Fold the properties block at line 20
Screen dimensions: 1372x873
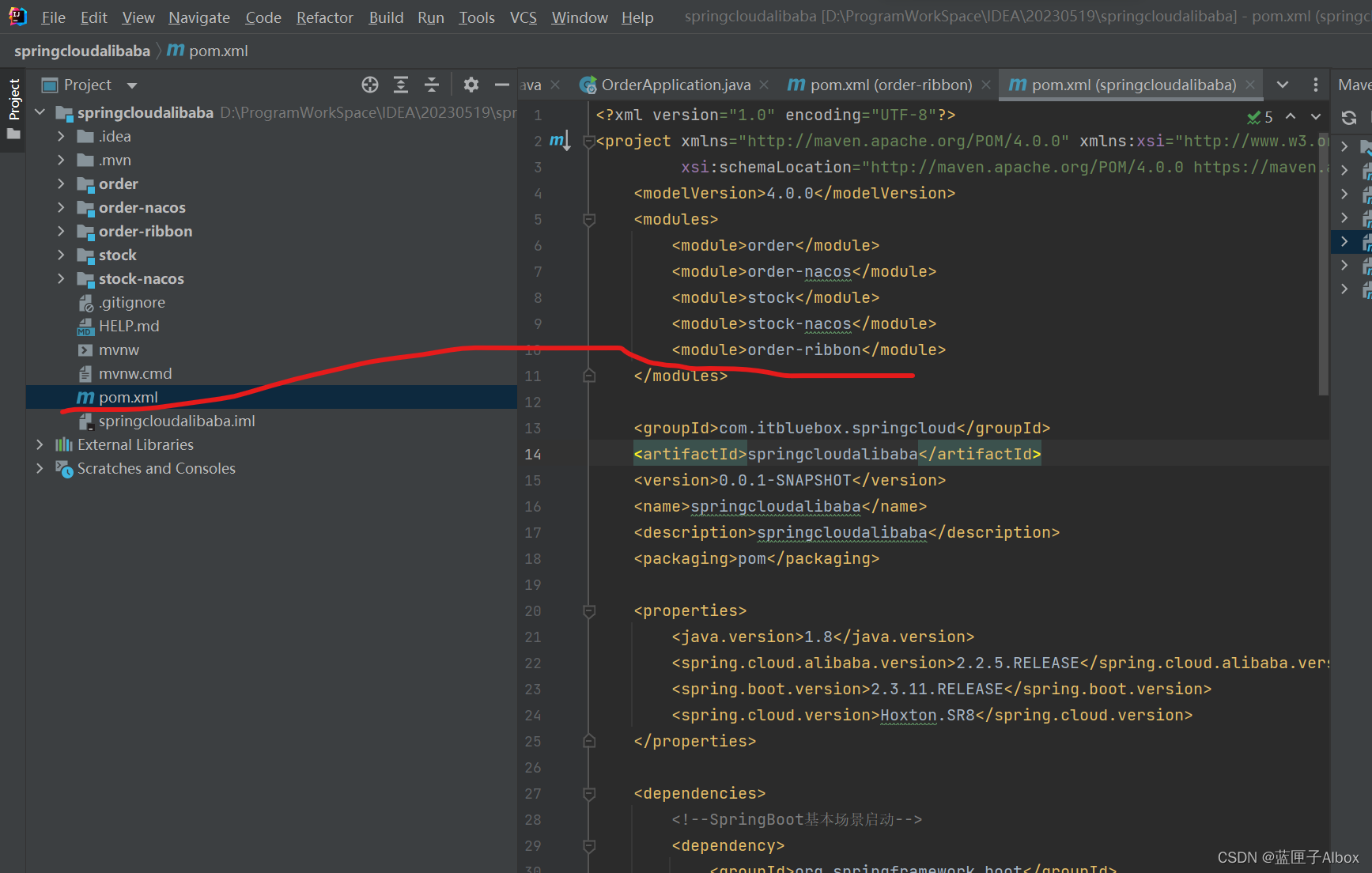[x=589, y=611]
